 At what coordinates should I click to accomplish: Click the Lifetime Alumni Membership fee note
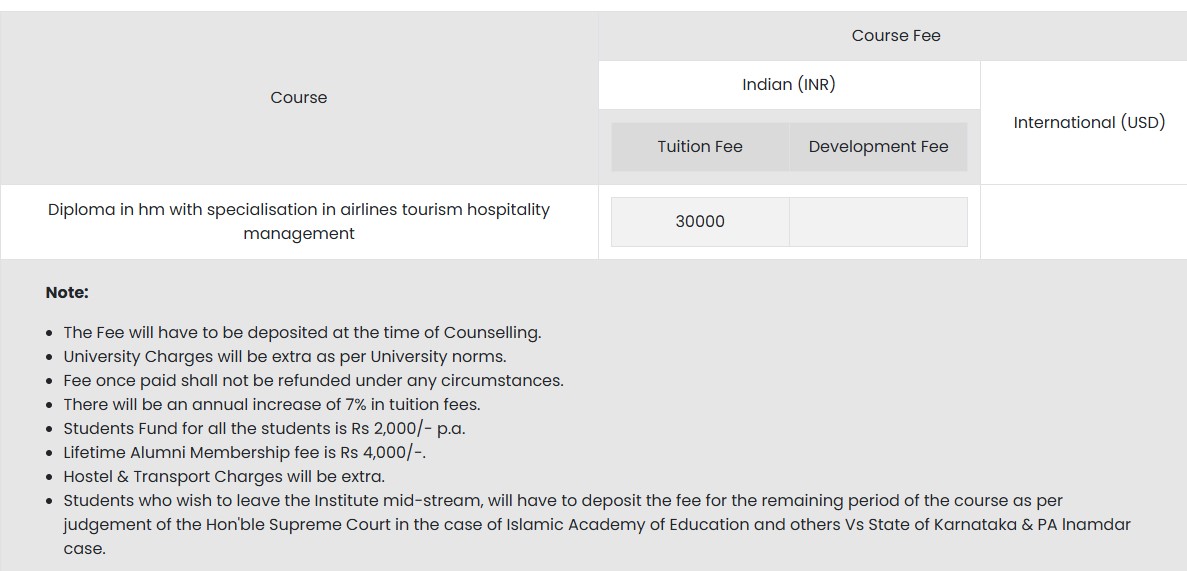244,453
